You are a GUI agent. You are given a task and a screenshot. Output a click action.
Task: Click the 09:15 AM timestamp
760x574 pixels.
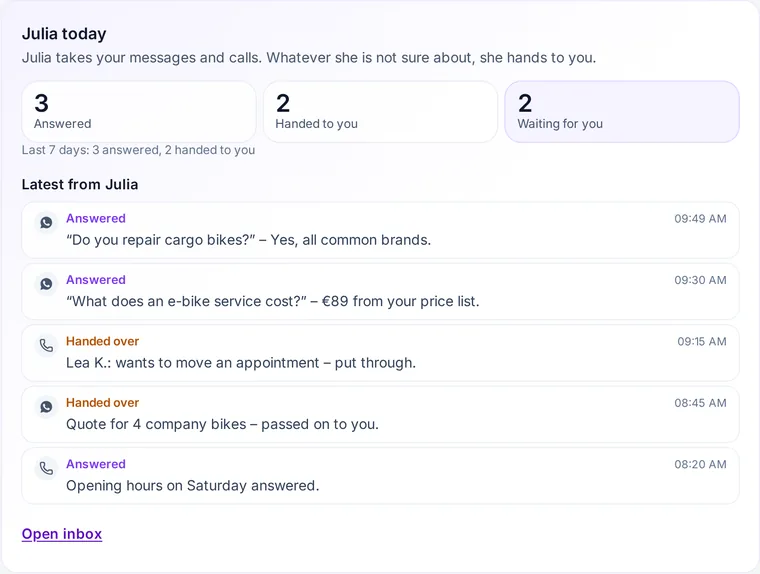coord(702,341)
